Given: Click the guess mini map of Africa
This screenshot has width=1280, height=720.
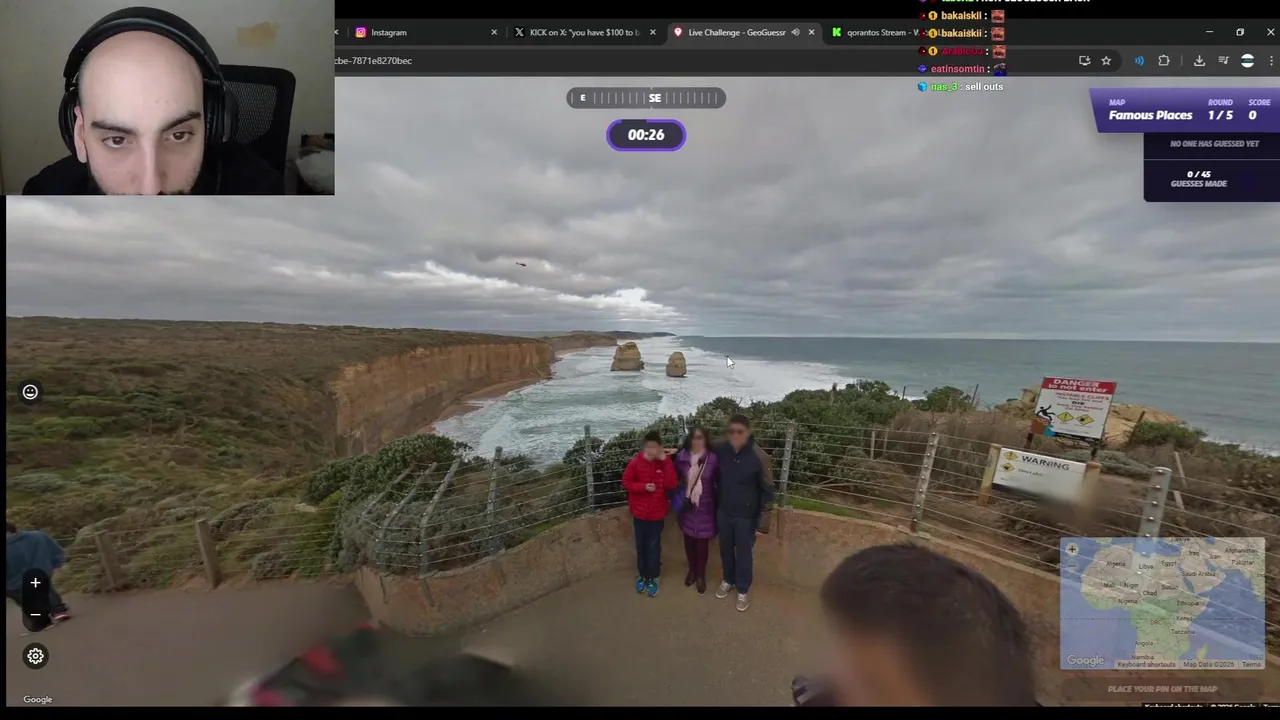Looking at the screenshot, I should coord(1162,603).
